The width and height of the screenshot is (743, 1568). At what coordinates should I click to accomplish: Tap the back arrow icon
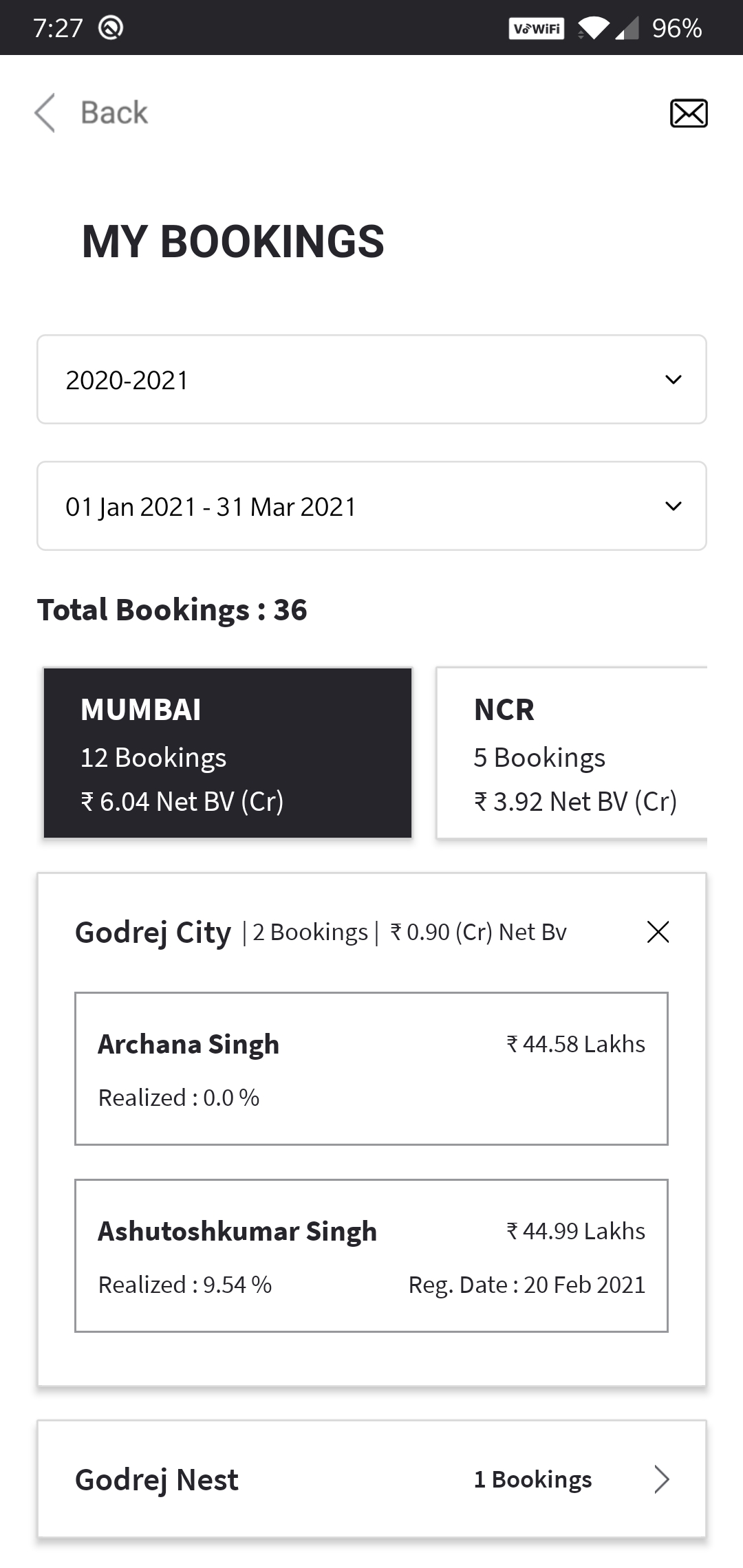point(45,113)
